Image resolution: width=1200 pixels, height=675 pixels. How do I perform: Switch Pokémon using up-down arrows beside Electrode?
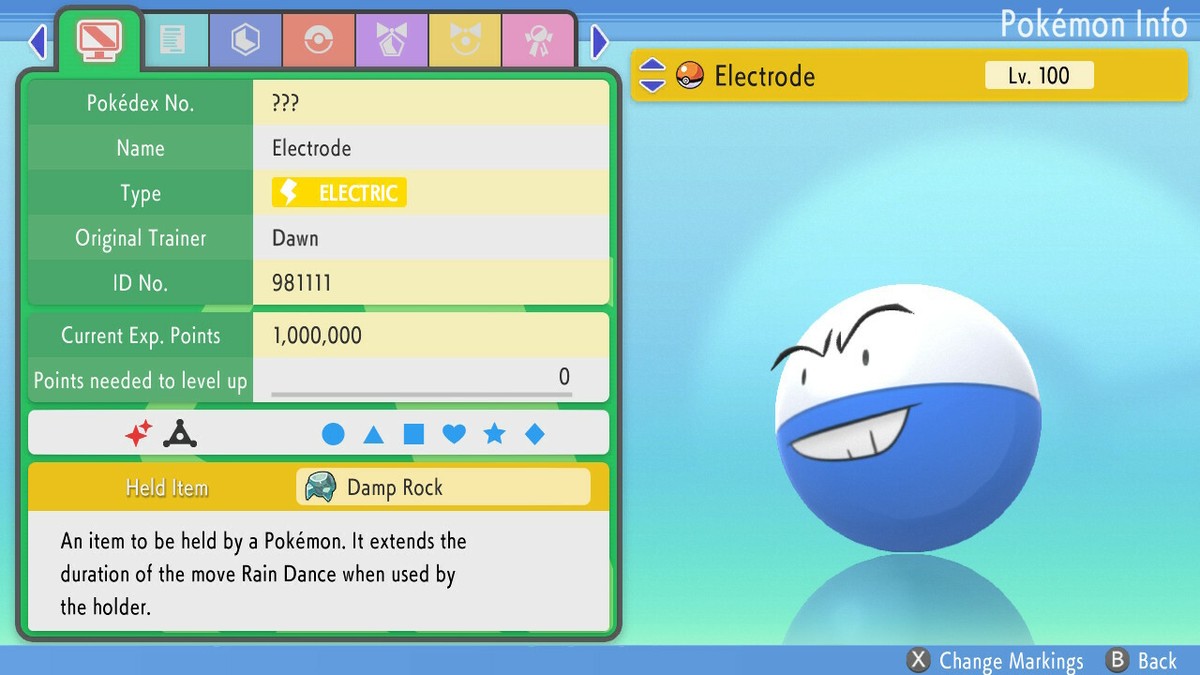click(652, 75)
